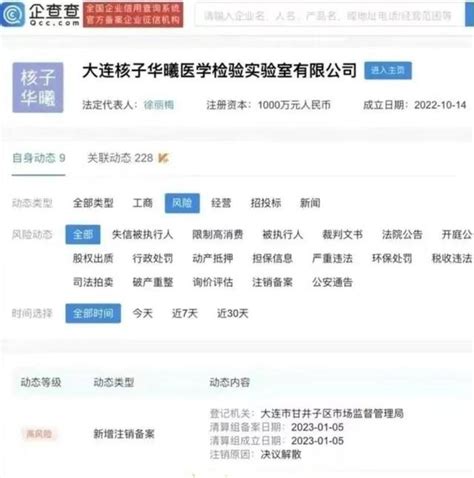Switch to the 关联动态 228 tab
The width and height of the screenshot is (474, 478).
click(x=120, y=158)
